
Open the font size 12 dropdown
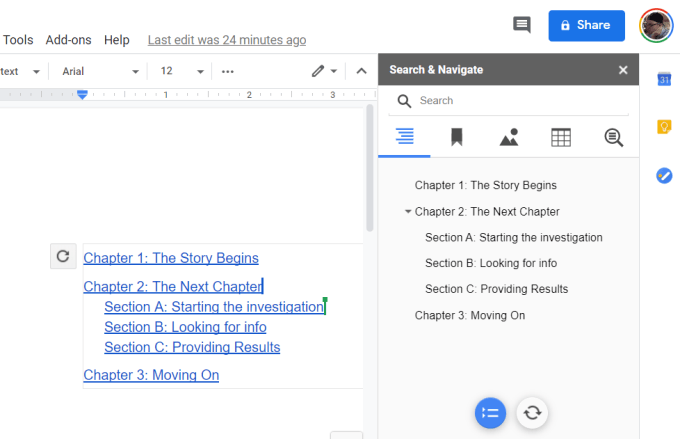182,71
